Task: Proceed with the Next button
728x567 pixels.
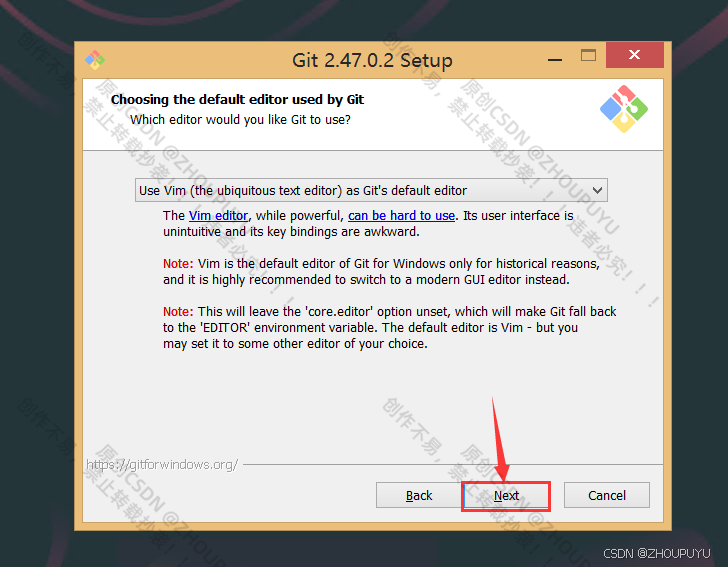Action: tap(506, 496)
